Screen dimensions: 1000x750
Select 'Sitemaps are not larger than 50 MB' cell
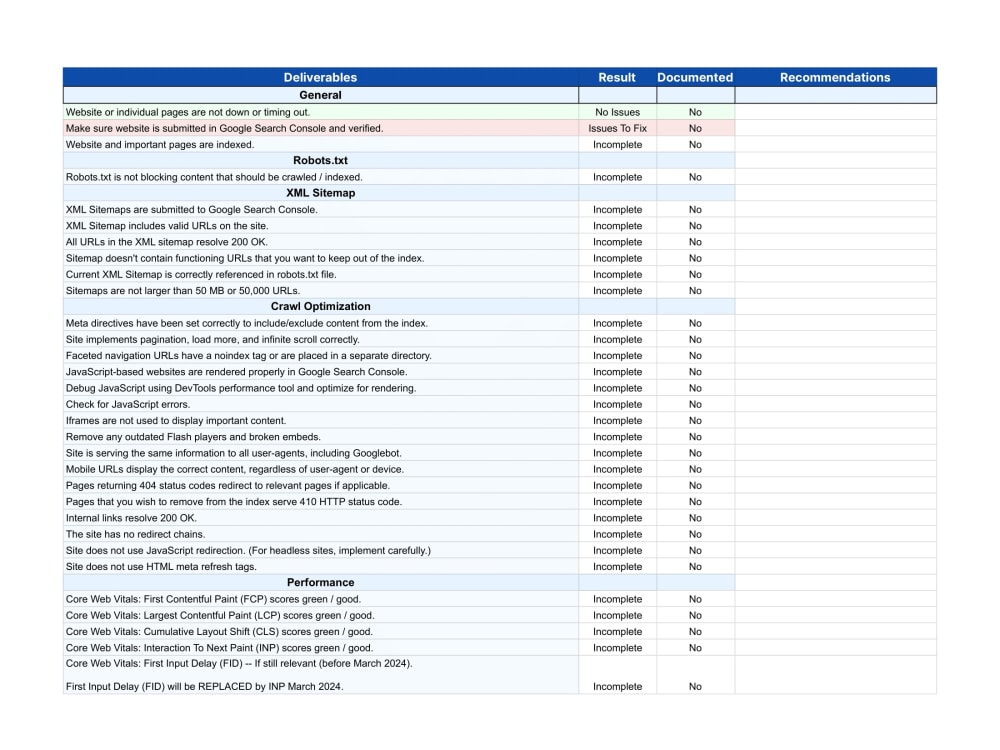click(320, 290)
